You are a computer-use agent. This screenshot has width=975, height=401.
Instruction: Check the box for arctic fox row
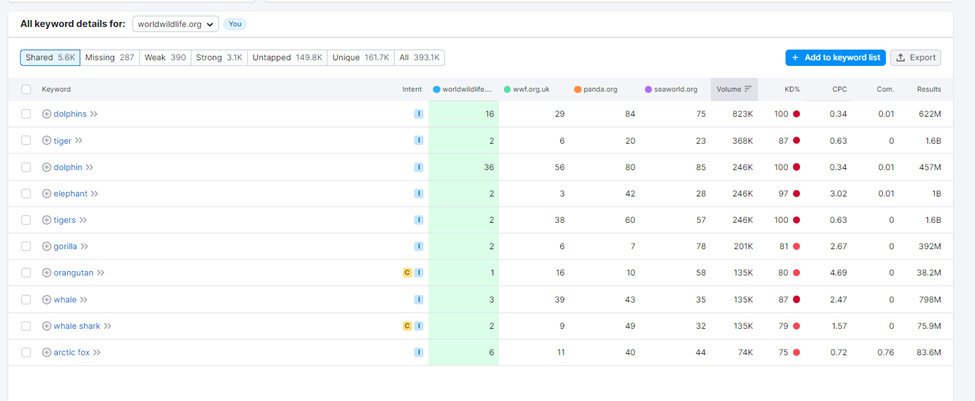pyautogui.click(x=25, y=353)
